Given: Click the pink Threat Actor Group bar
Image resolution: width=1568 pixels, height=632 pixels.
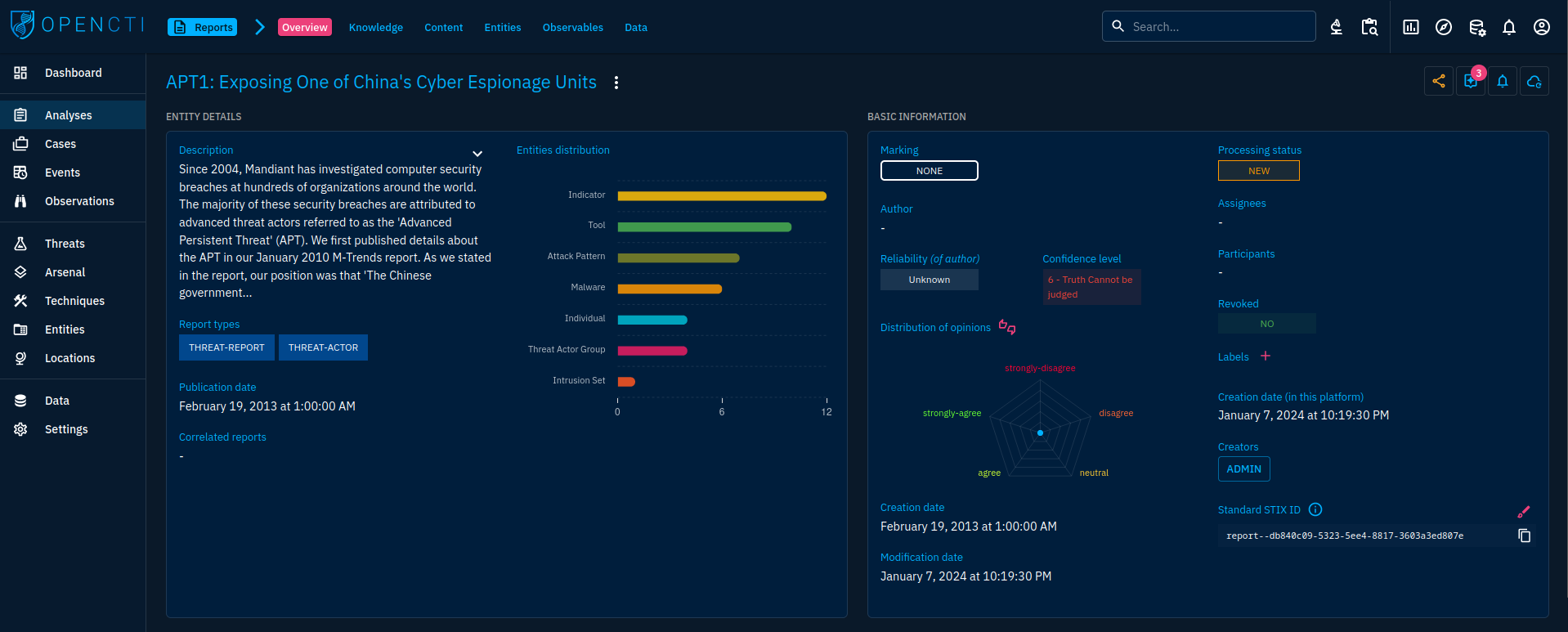Looking at the screenshot, I should (652, 351).
